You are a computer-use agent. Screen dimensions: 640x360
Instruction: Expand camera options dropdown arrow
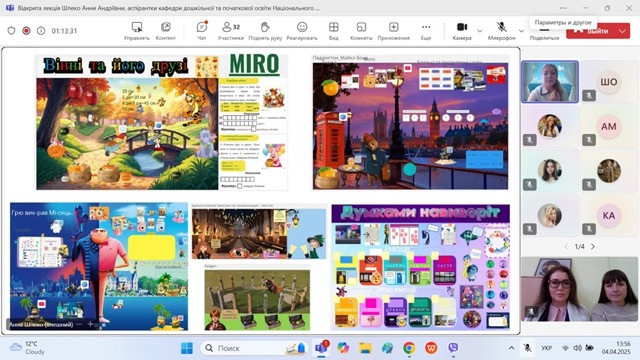[480, 31]
